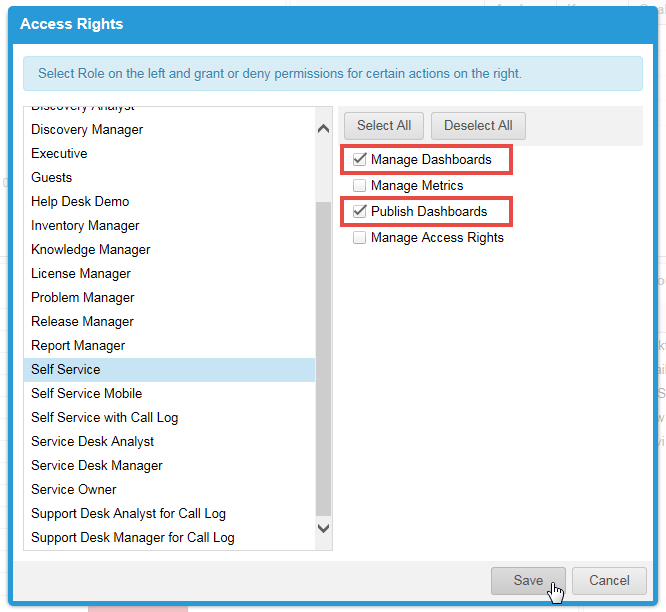Uncheck the Manage Dashboards checkbox
The width and height of the screenshot is (666, 612).
360,160
